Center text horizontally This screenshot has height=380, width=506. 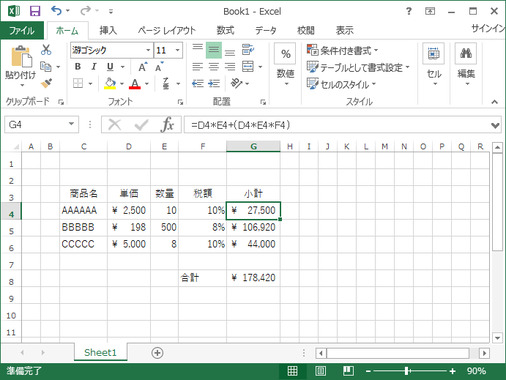coord(214,67)
